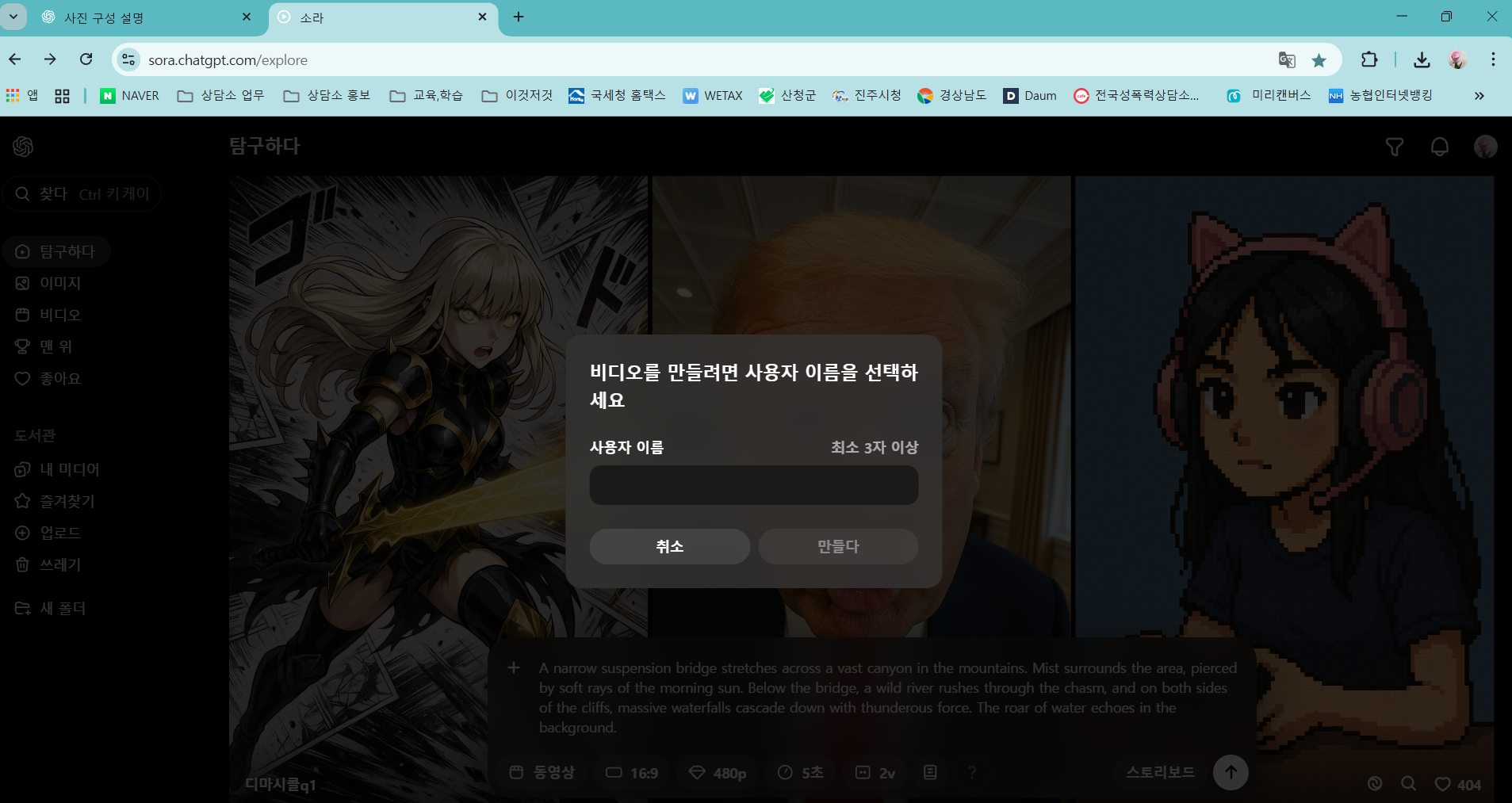Open 국세청 홈택스 bookmark

618,96
